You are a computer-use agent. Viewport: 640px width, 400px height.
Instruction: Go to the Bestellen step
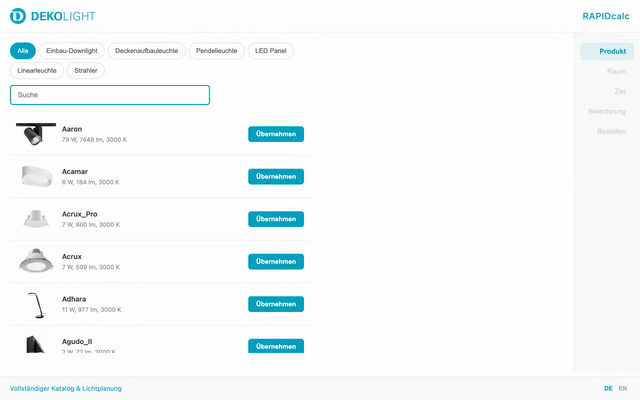[611, 131]
